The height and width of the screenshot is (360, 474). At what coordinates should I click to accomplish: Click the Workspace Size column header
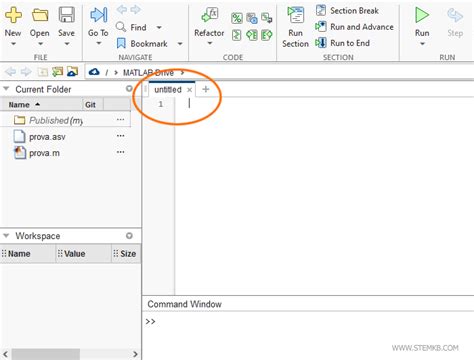coord(126,254)
